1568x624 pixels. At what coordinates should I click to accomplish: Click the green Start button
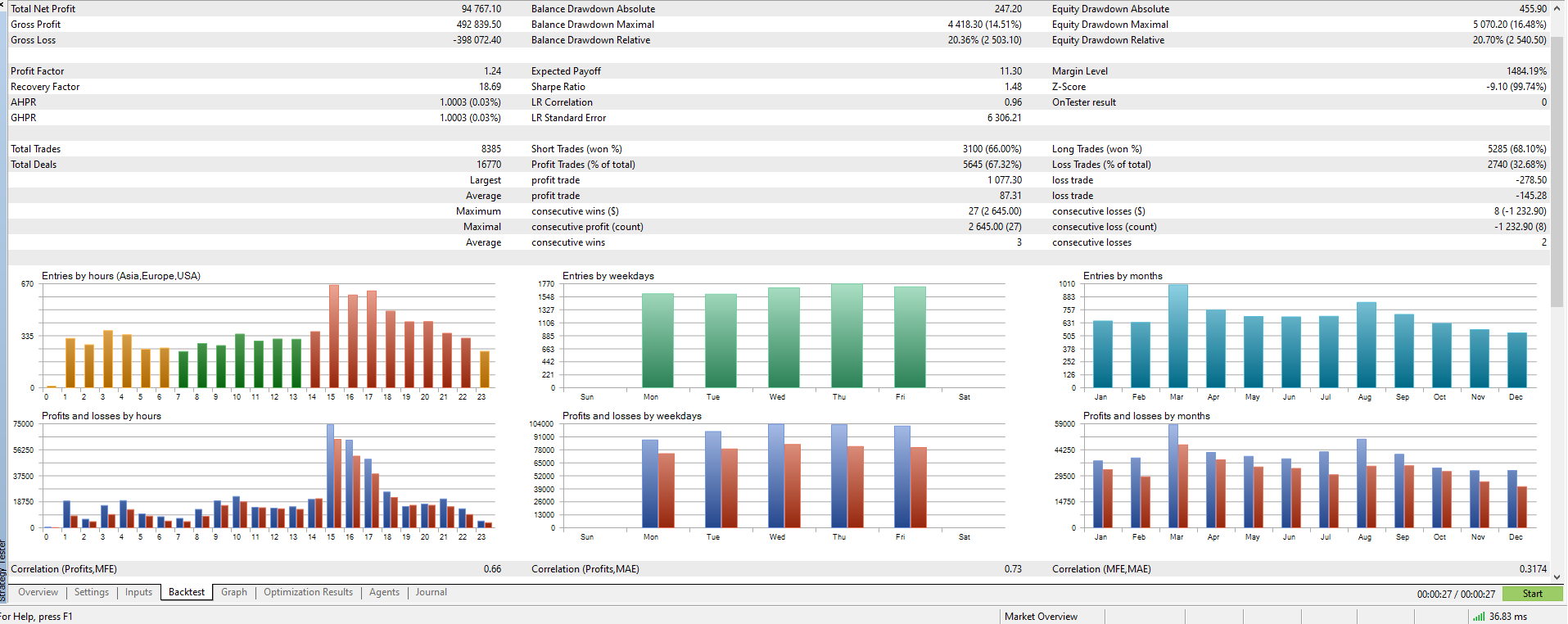click(1532, 594)
